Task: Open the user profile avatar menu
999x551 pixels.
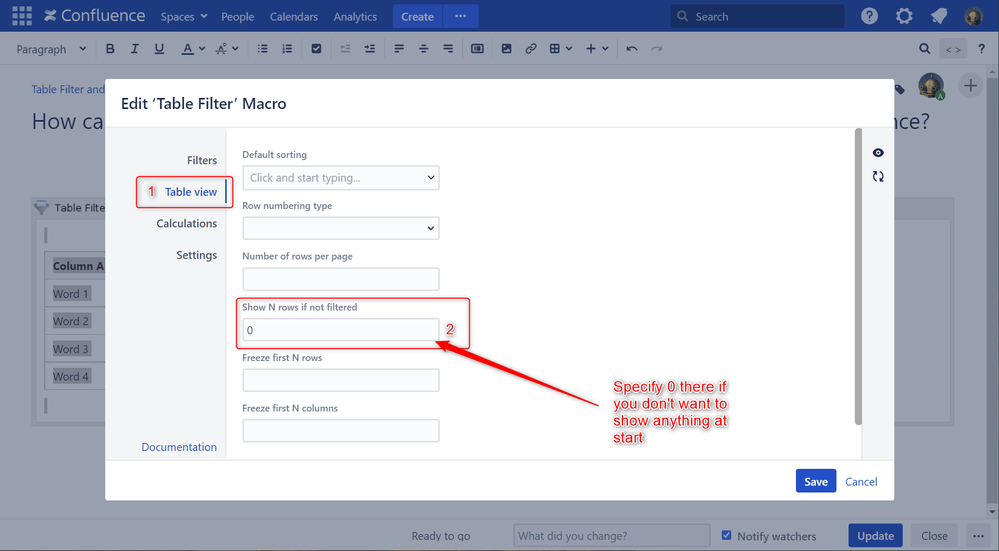Action: (974, 16)
